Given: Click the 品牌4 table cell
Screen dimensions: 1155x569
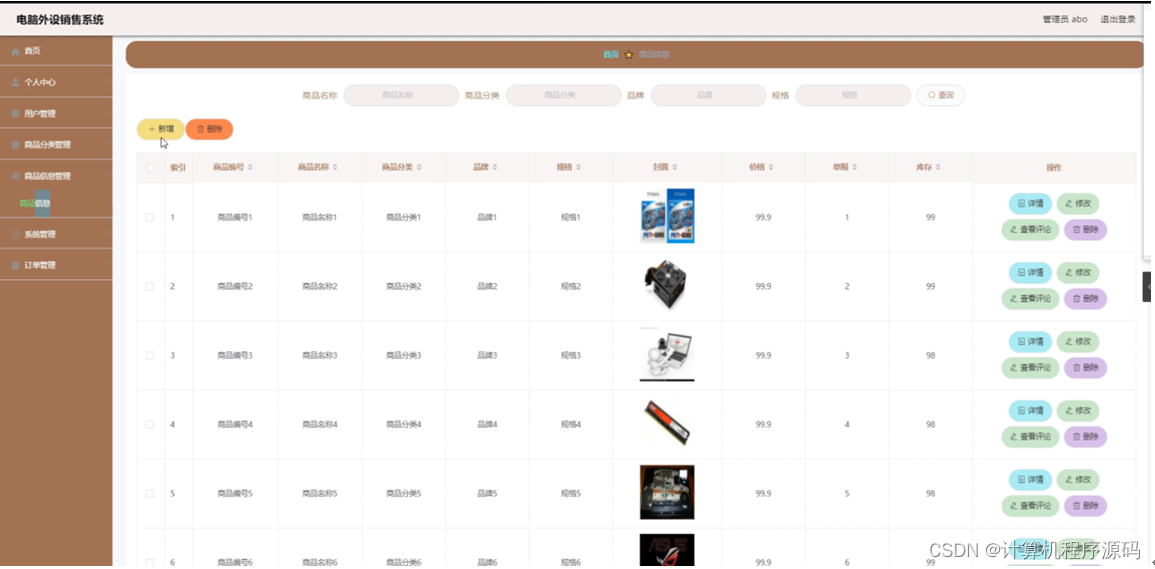Looking at the screenshot, I should [487, 425].
